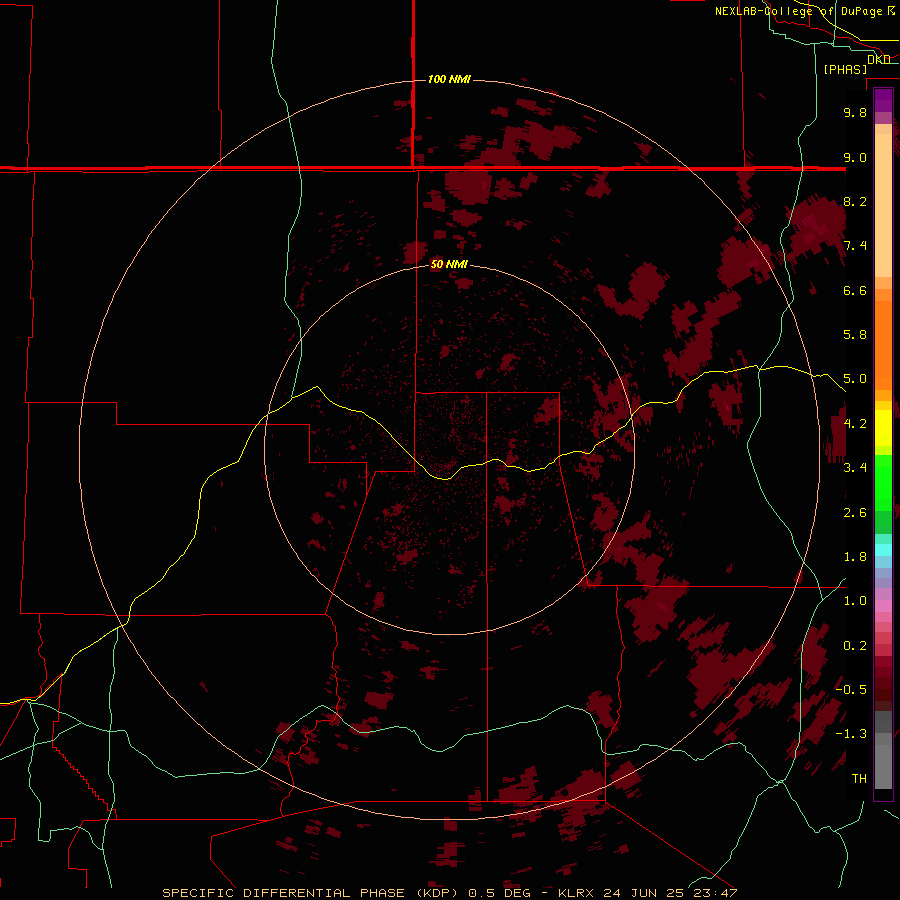Click the 50 NMI range ring label
This screenshot has width=900, height=900.
click(449, 264)
